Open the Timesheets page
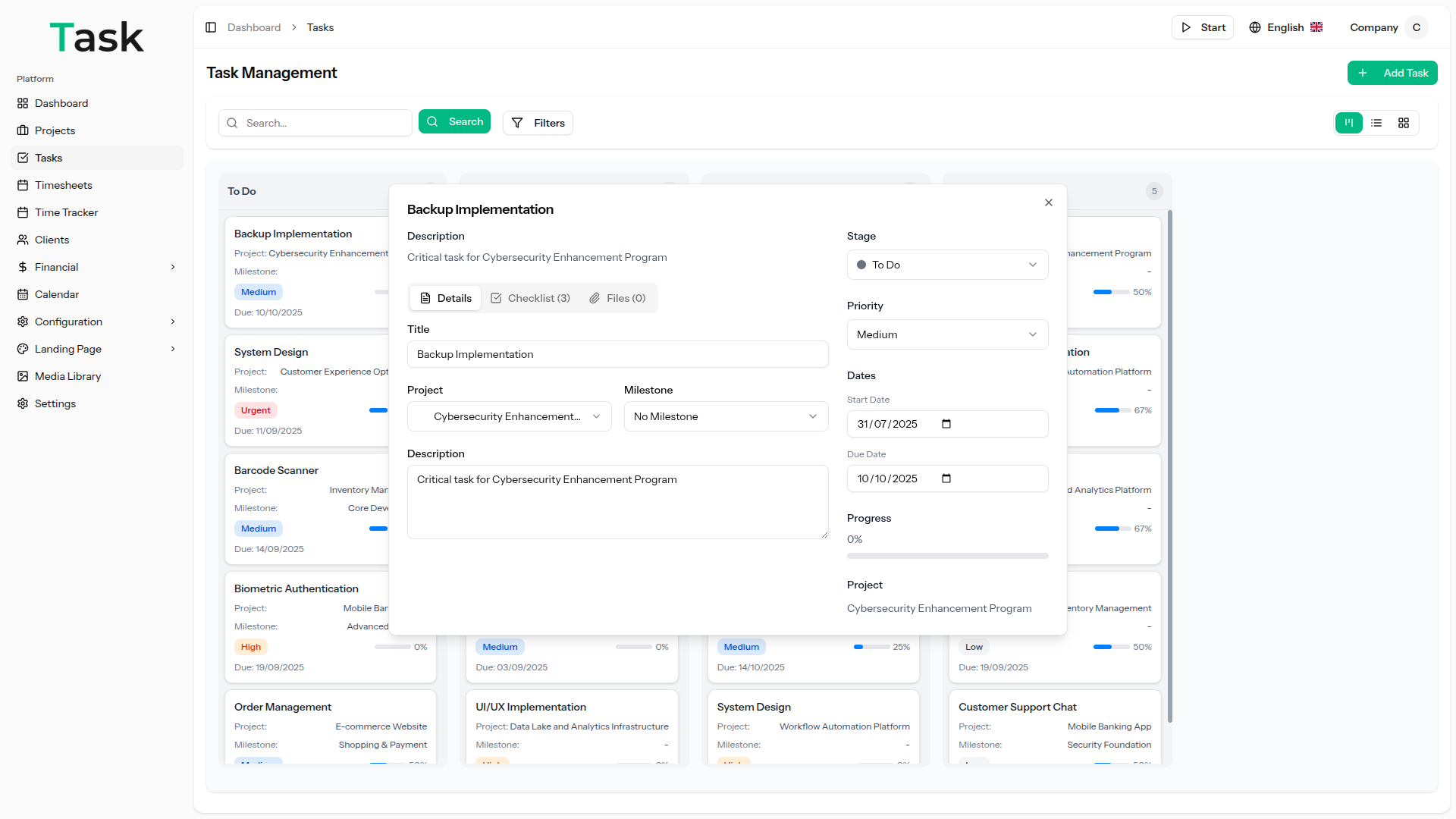This screenshot has width=1456, height=819. pyautogui.click(x=63, y=185)
